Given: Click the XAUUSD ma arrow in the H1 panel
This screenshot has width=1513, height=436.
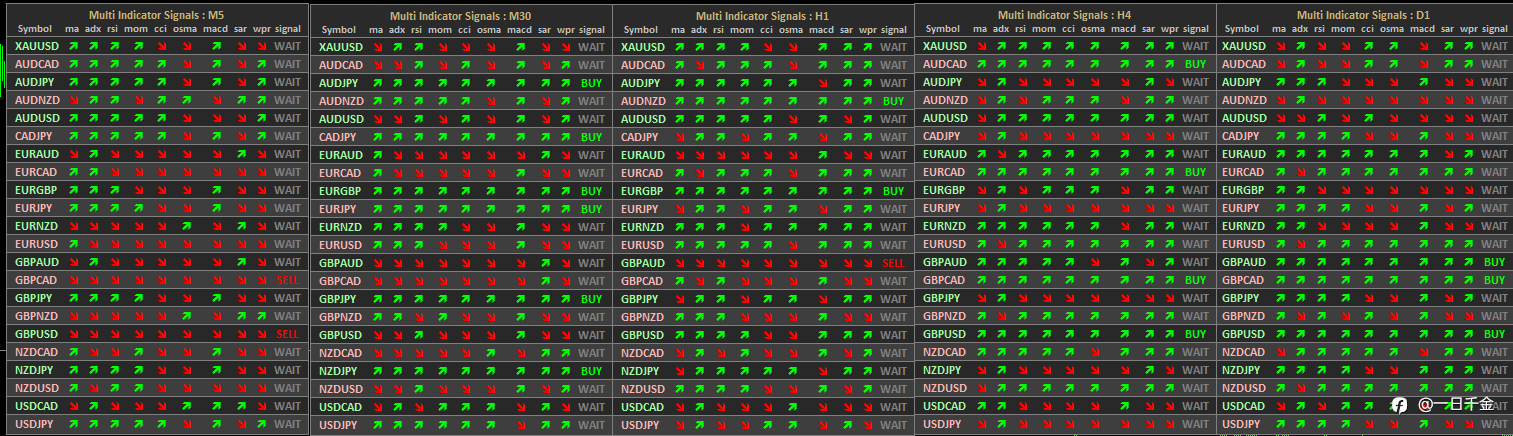Looking at the screenshot, I should pos(678,47).
